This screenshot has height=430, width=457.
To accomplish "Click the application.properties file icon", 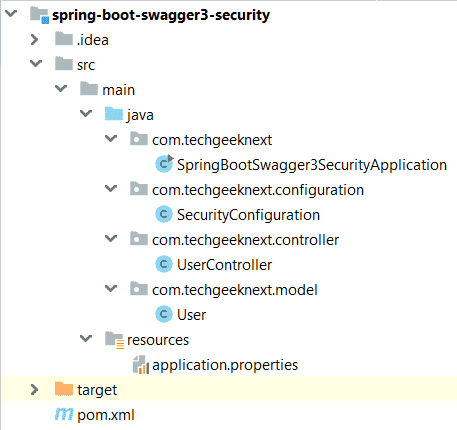I will point(140,365).
